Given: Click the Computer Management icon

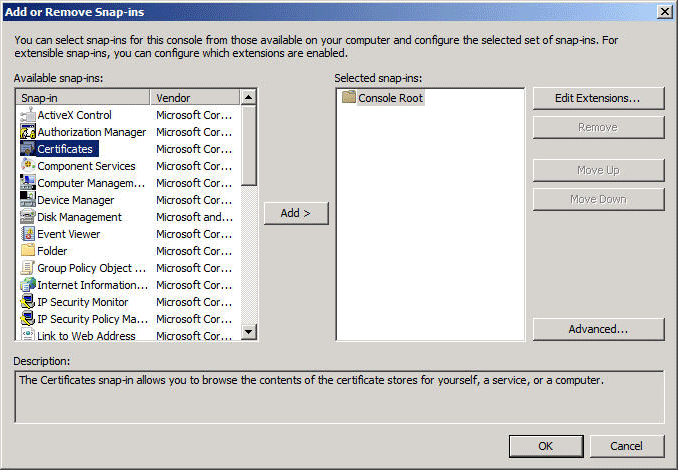Looking at the screenshot, I should [x=28, y=183].
